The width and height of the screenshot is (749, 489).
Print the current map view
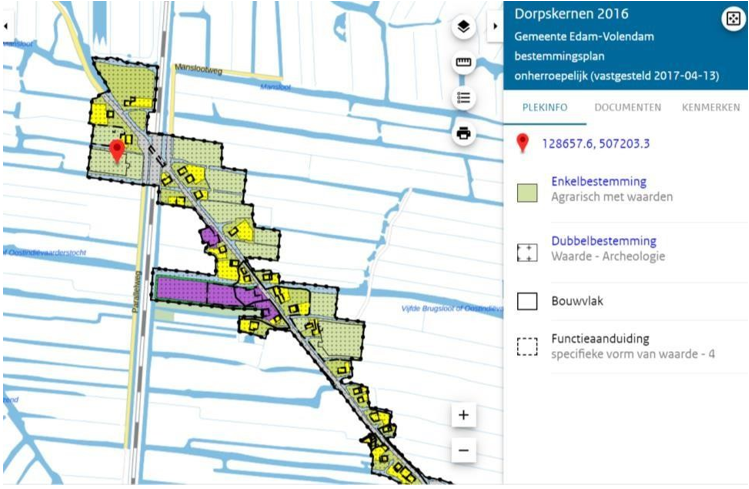(x=463, y=133)
